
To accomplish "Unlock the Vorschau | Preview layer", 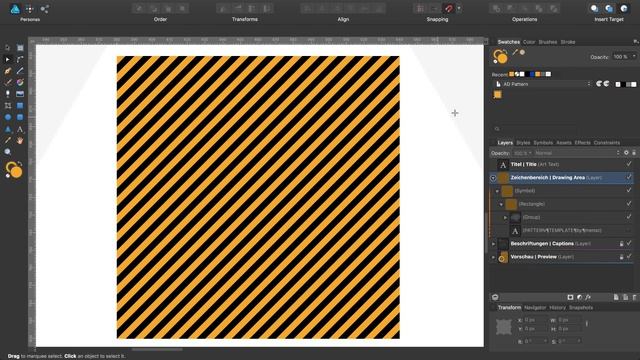I will (x=621, y=257).
